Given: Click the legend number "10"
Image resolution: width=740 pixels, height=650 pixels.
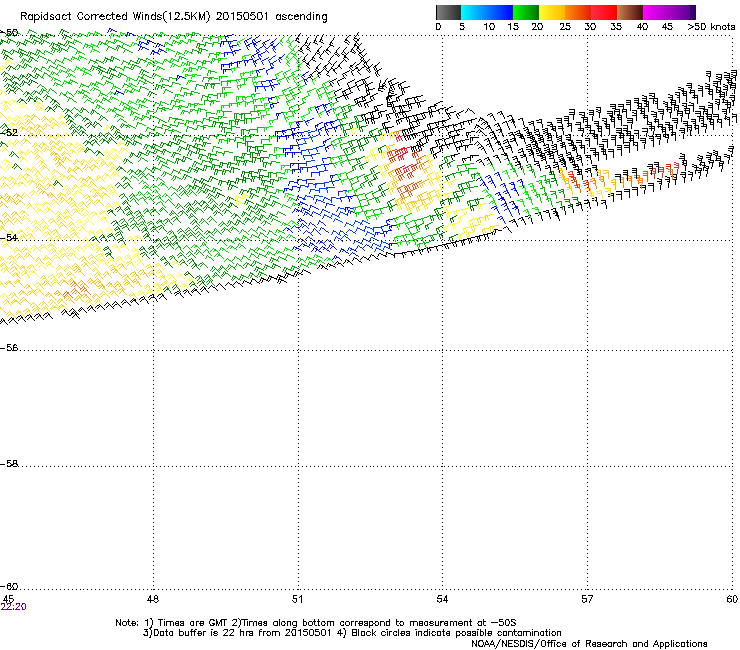Looking at the screenshot, I should [x=489, y=27].
